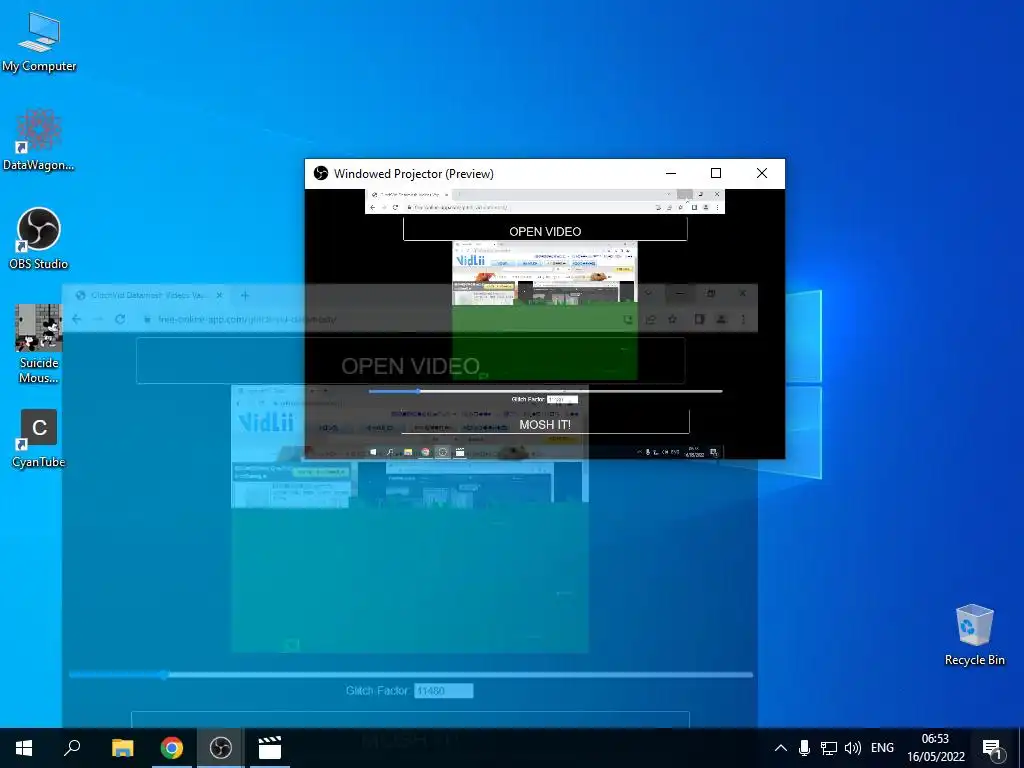Open the clapperboard video app in taskbar

(x=269, y=748)
